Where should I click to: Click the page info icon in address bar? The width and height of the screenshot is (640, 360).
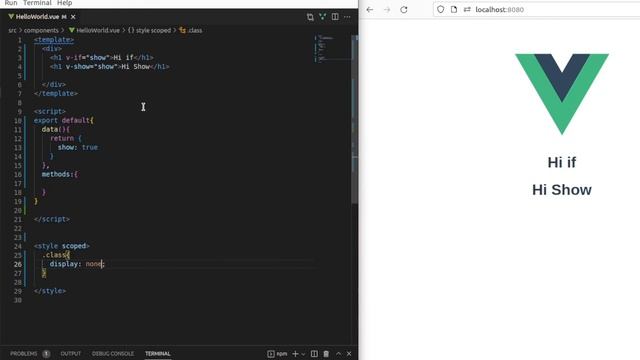(454, 9)
